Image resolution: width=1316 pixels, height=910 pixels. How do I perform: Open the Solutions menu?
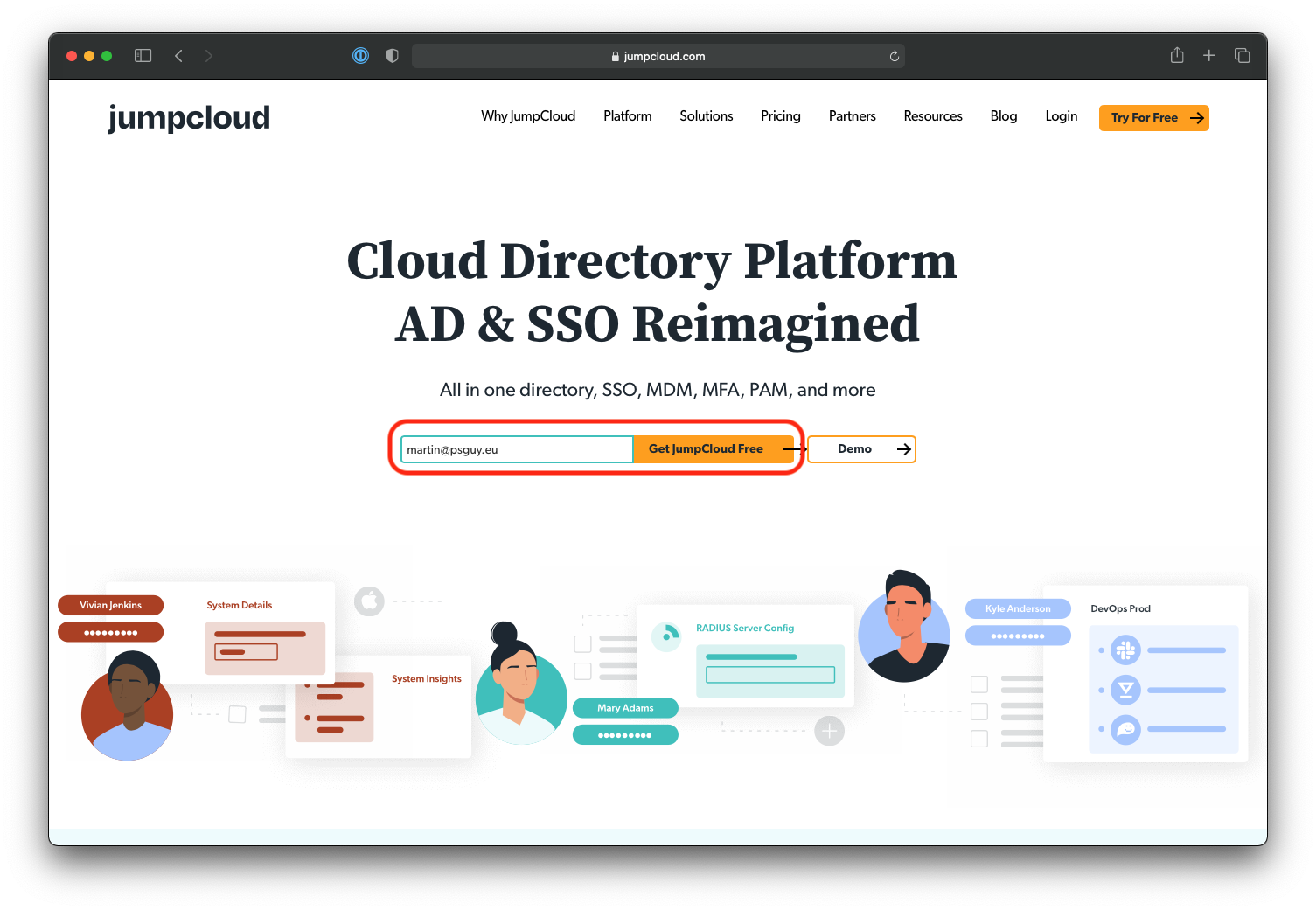click(x=707, y=116)
